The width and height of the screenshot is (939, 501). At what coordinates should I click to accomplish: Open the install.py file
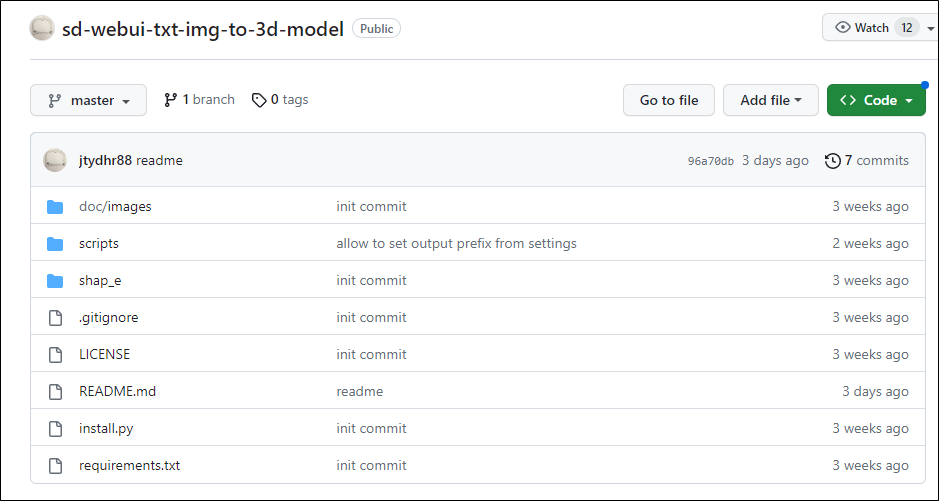tap(106, 428)
